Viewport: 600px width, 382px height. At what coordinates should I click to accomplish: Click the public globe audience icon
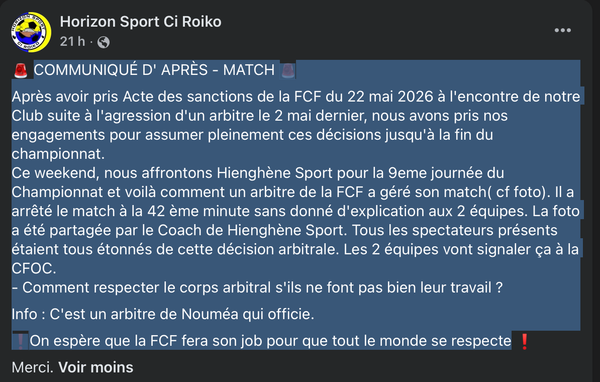coord(103,42)
